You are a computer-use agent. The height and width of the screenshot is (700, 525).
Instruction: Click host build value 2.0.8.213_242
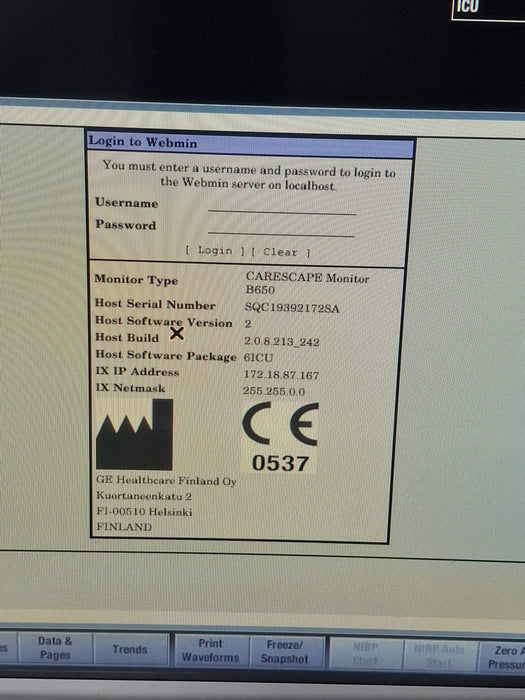pos(282,342)
